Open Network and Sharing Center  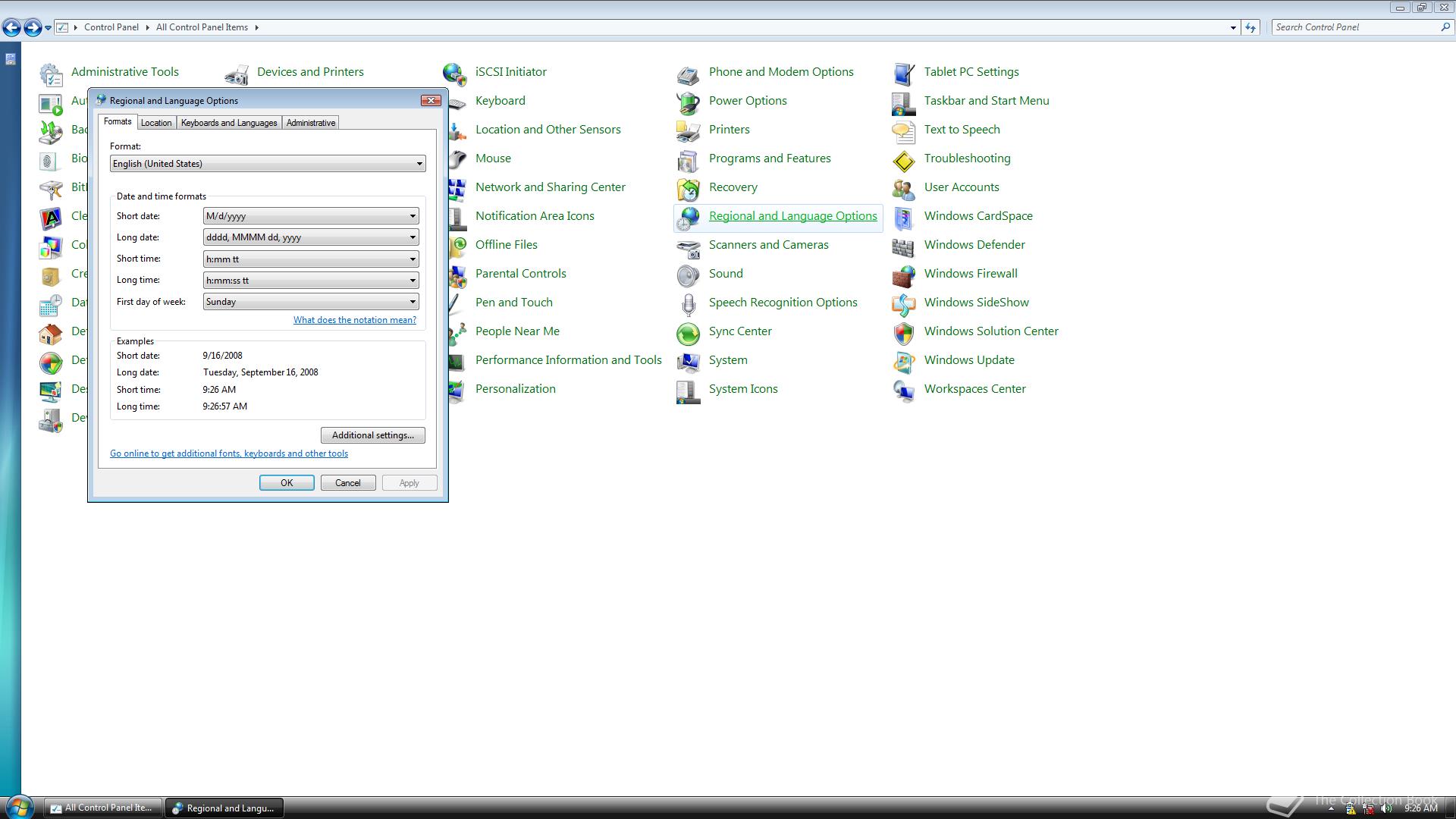(x=551, y=187)
